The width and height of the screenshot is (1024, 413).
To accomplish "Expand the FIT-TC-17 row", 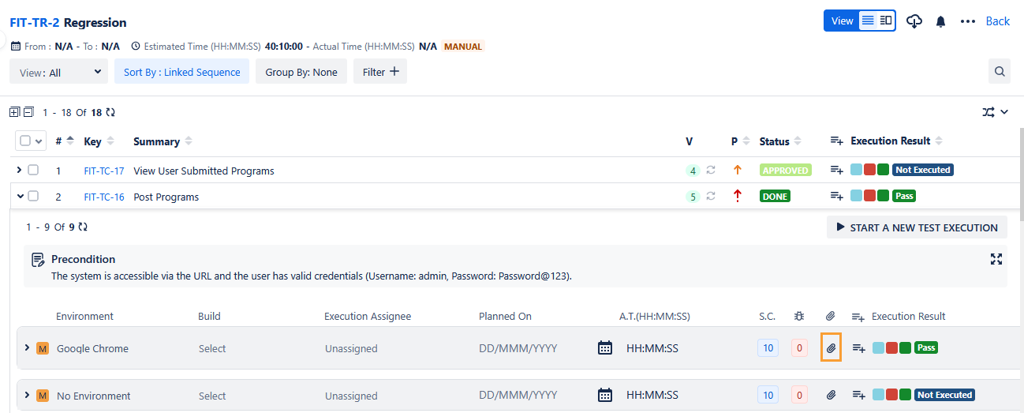I will pyautogui.click(x=19, y=171).
